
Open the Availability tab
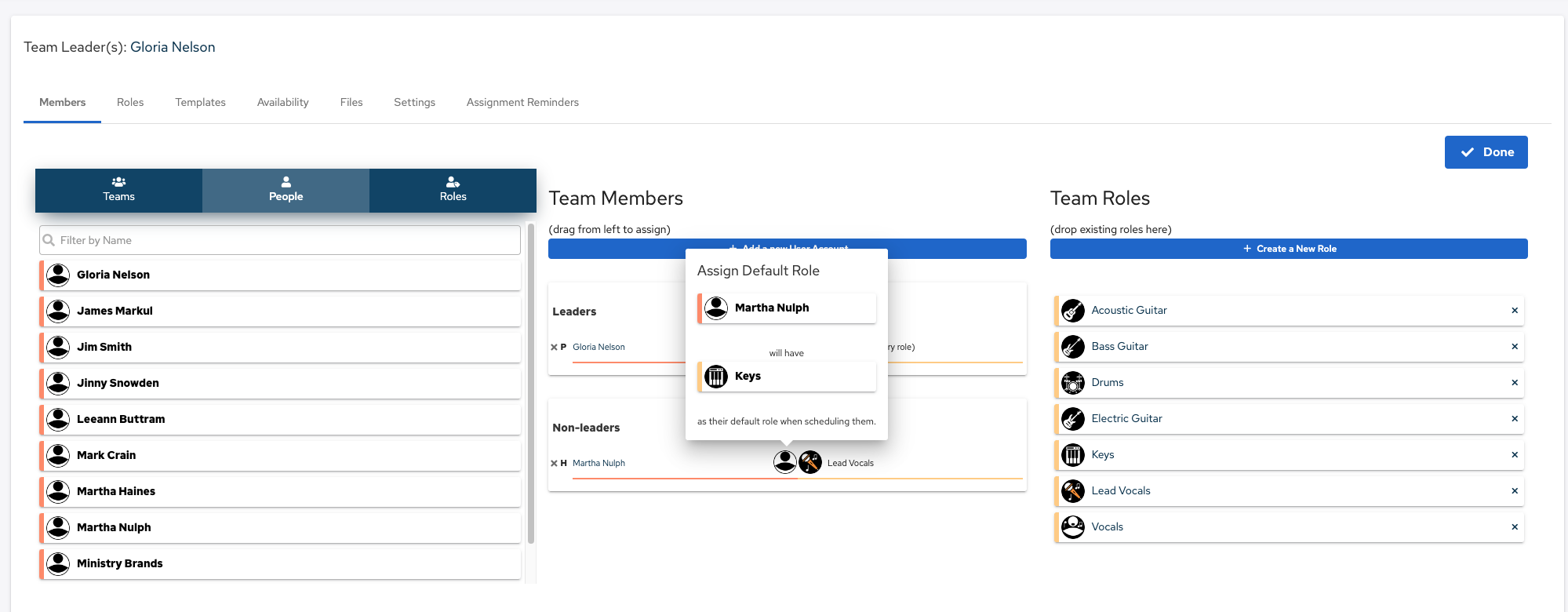[x=282, y=102]
